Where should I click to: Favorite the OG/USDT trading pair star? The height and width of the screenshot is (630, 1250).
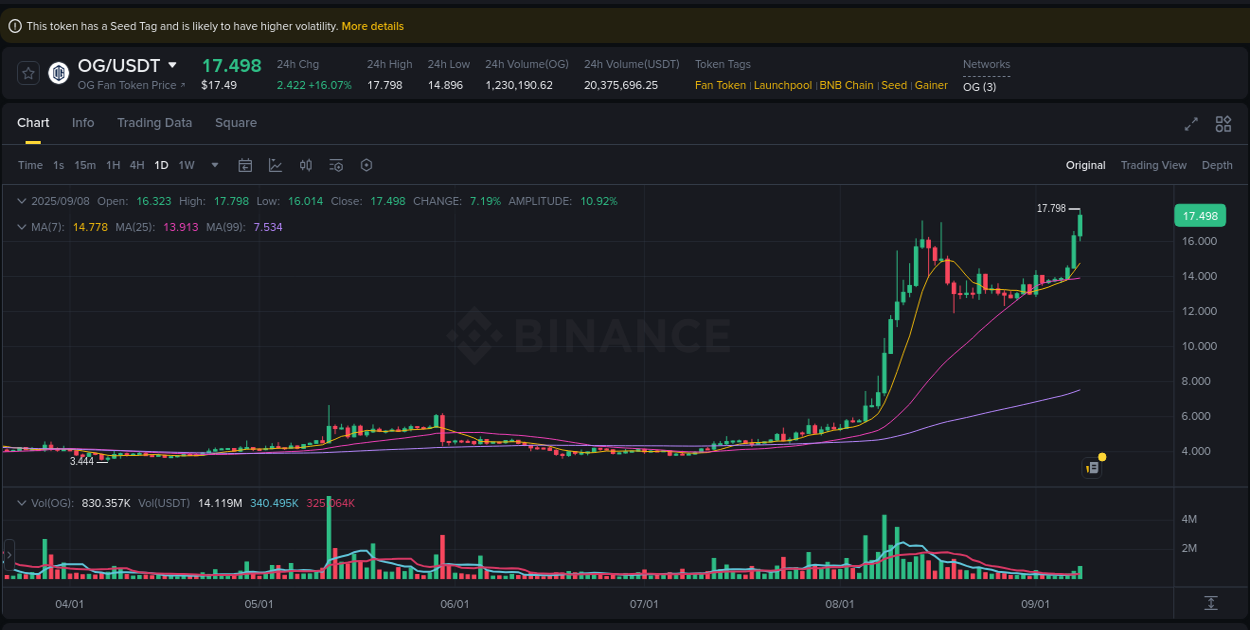27,72
